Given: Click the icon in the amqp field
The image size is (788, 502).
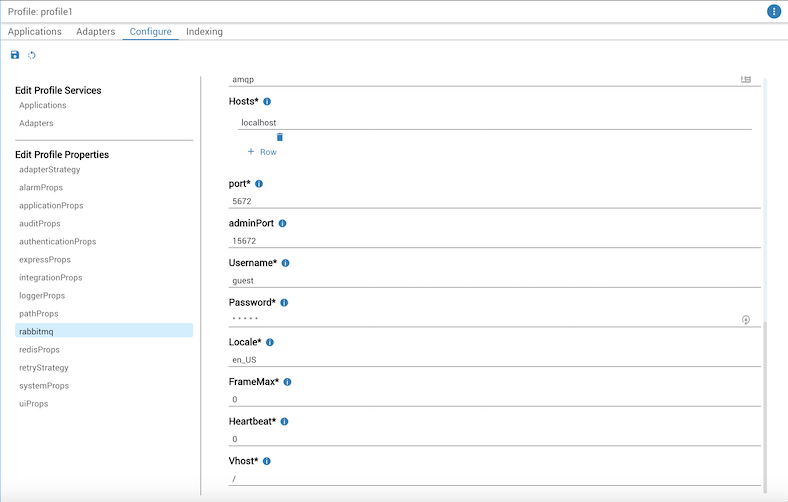Looking at the screenshot, I should [x=746, y=79].
